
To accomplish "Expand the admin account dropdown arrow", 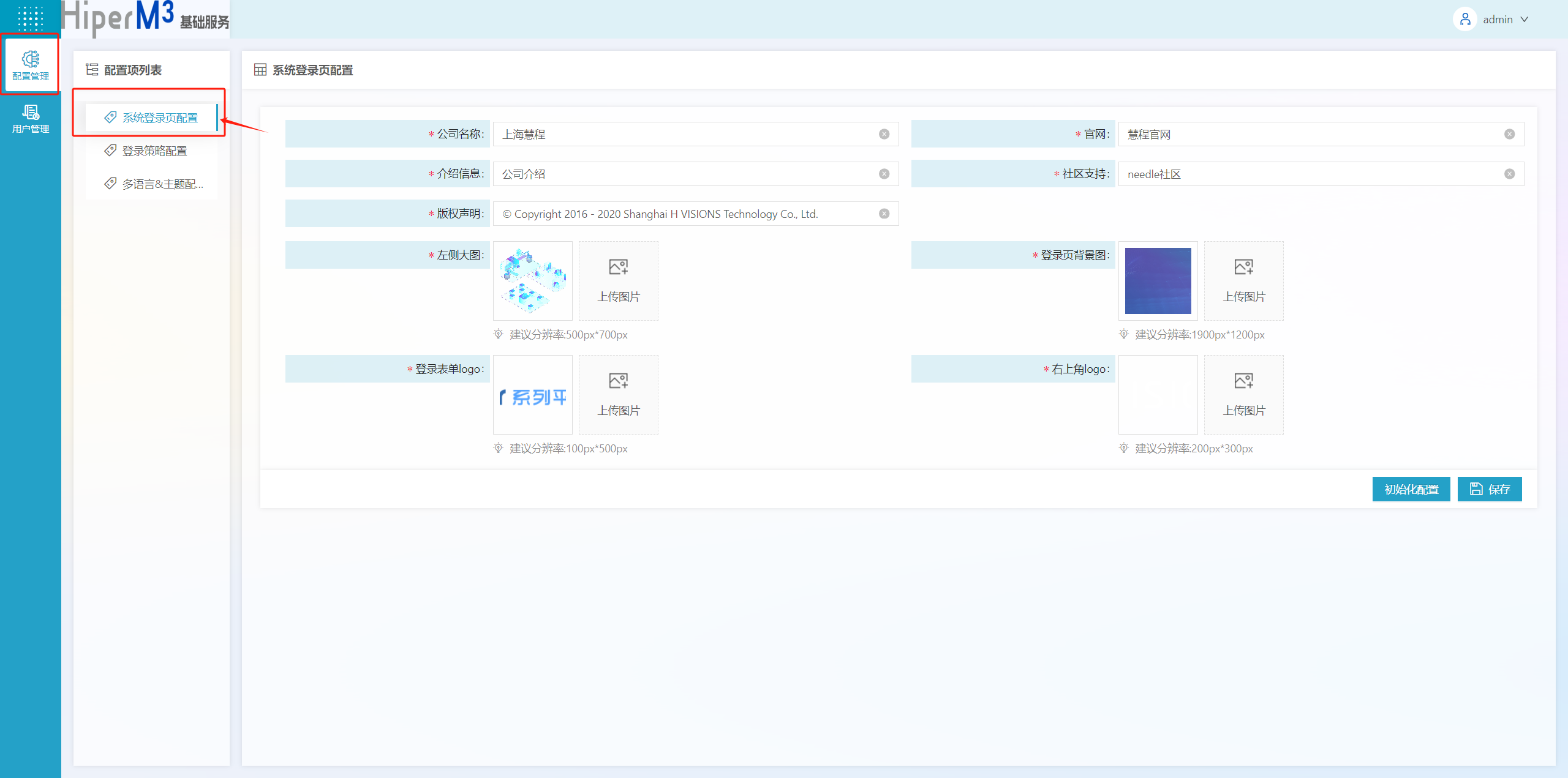I will tap(1525, 20).
